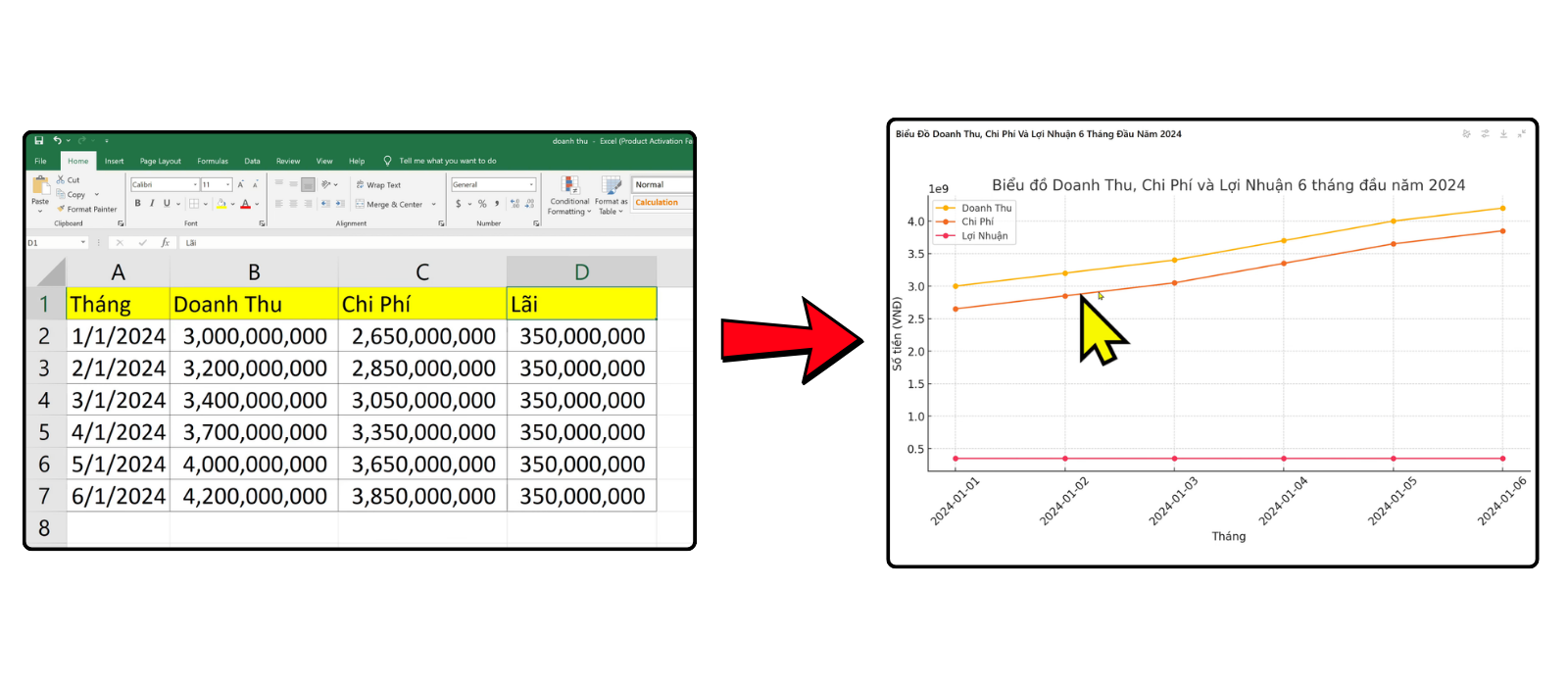Click the Wrap Text button
This screenshot has width=1568, height=686.
click(378, 184)
